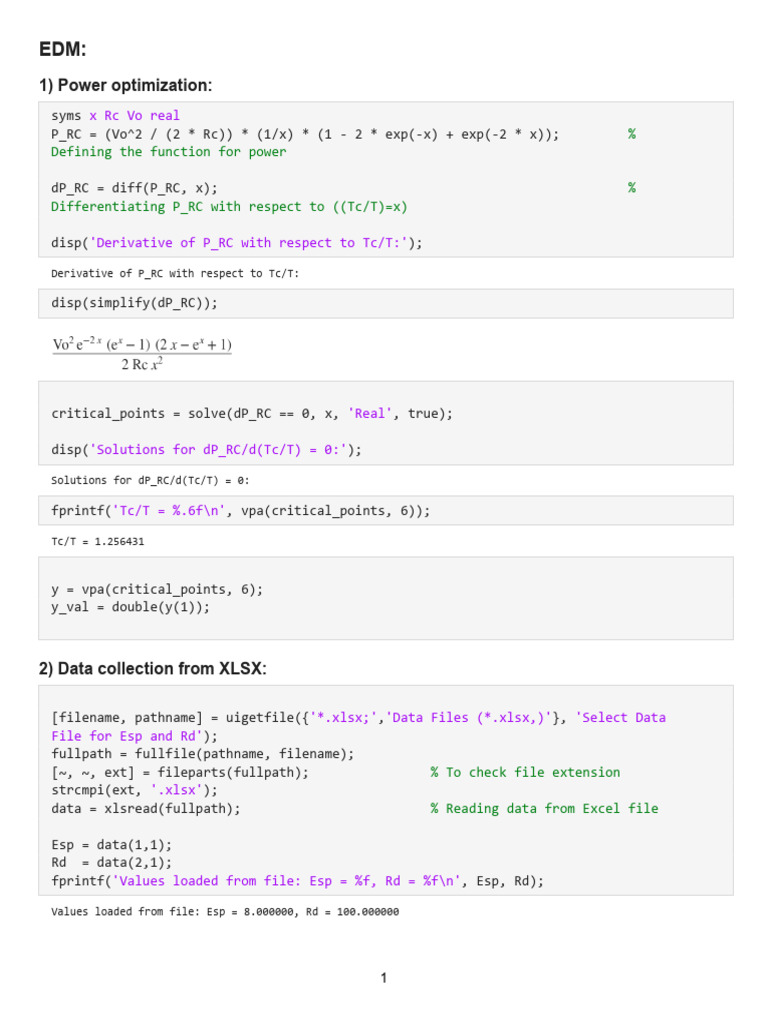The width and height of the screenshot is (768, 1024).
Task: Place cursor on the "dP_RC = diff(P_RC, x);" line
Action: pyautogui.click(x=133, y=188)
